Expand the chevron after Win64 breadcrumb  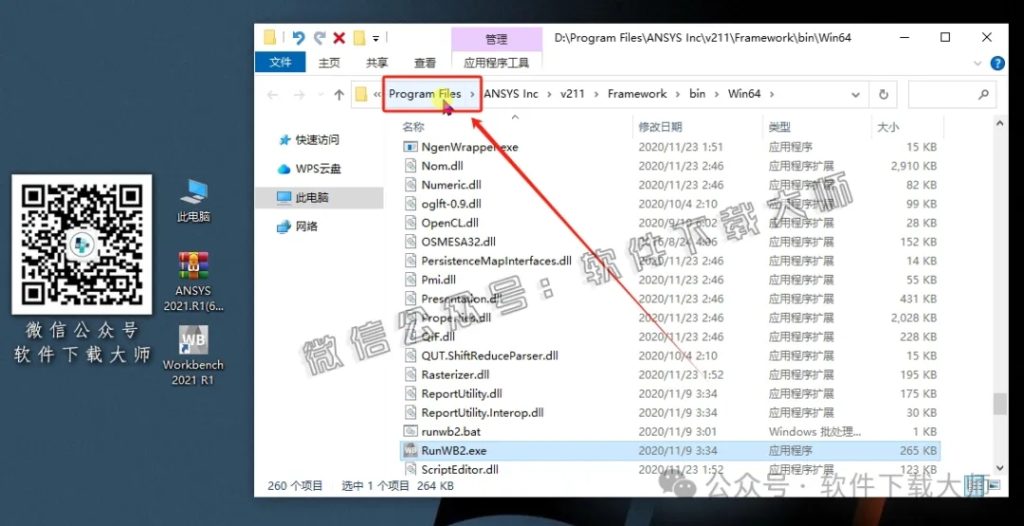click(772, 94)
